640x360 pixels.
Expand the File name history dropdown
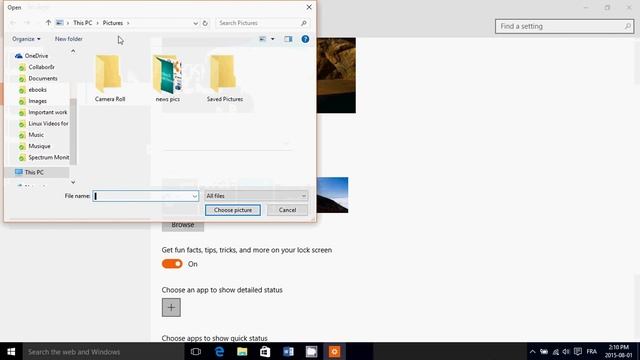pos(194,196)
